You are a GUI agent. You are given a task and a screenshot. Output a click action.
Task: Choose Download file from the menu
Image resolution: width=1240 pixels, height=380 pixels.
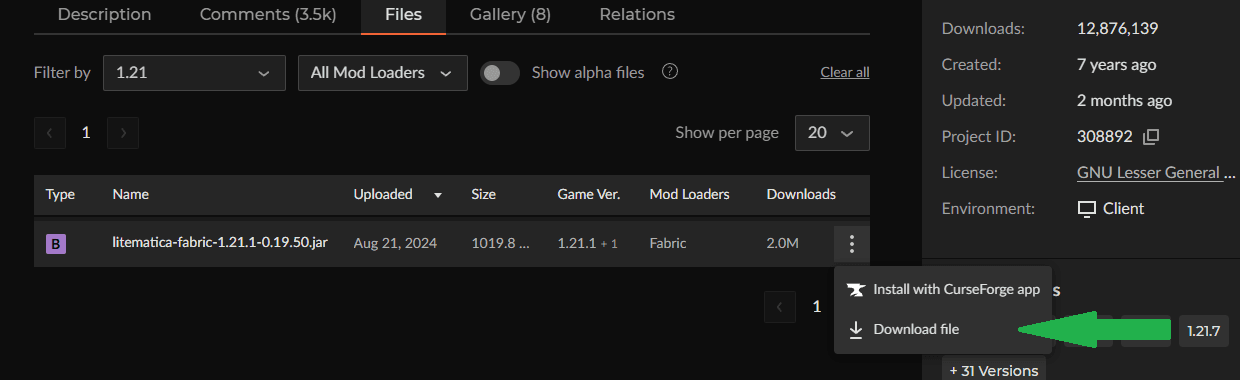point(943,329)
